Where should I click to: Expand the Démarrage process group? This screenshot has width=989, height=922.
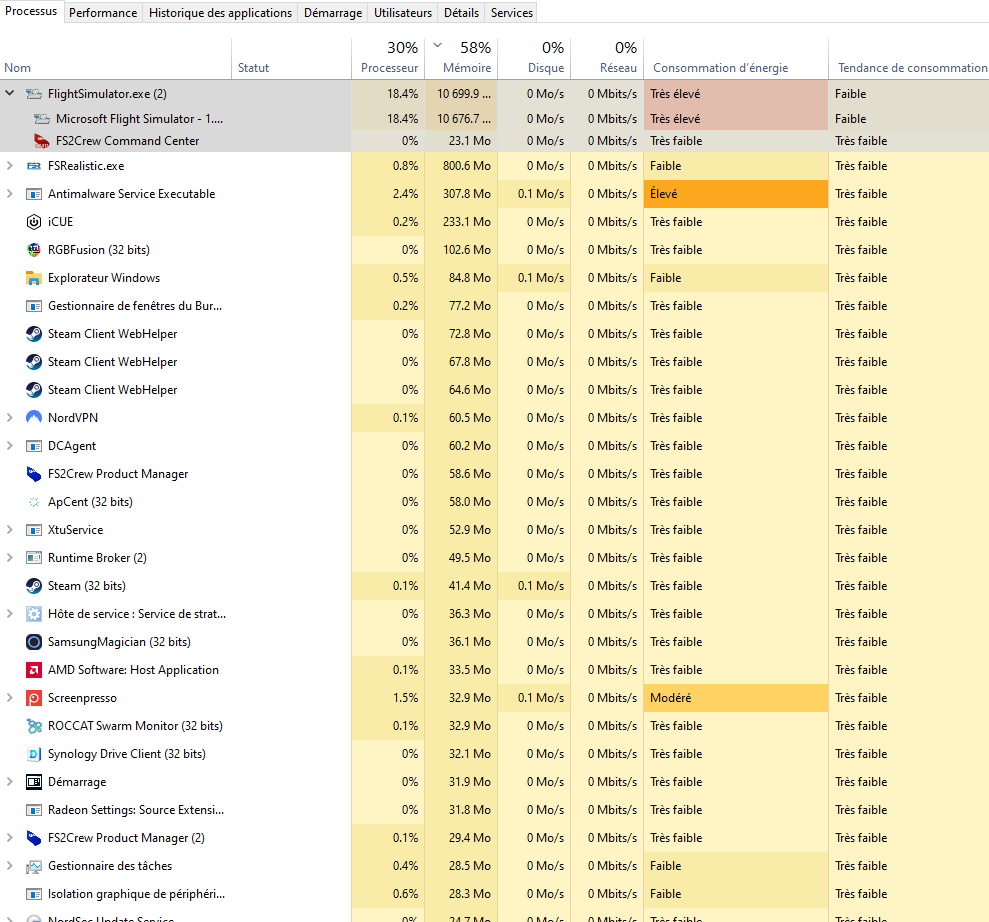(x=9, y=781)
